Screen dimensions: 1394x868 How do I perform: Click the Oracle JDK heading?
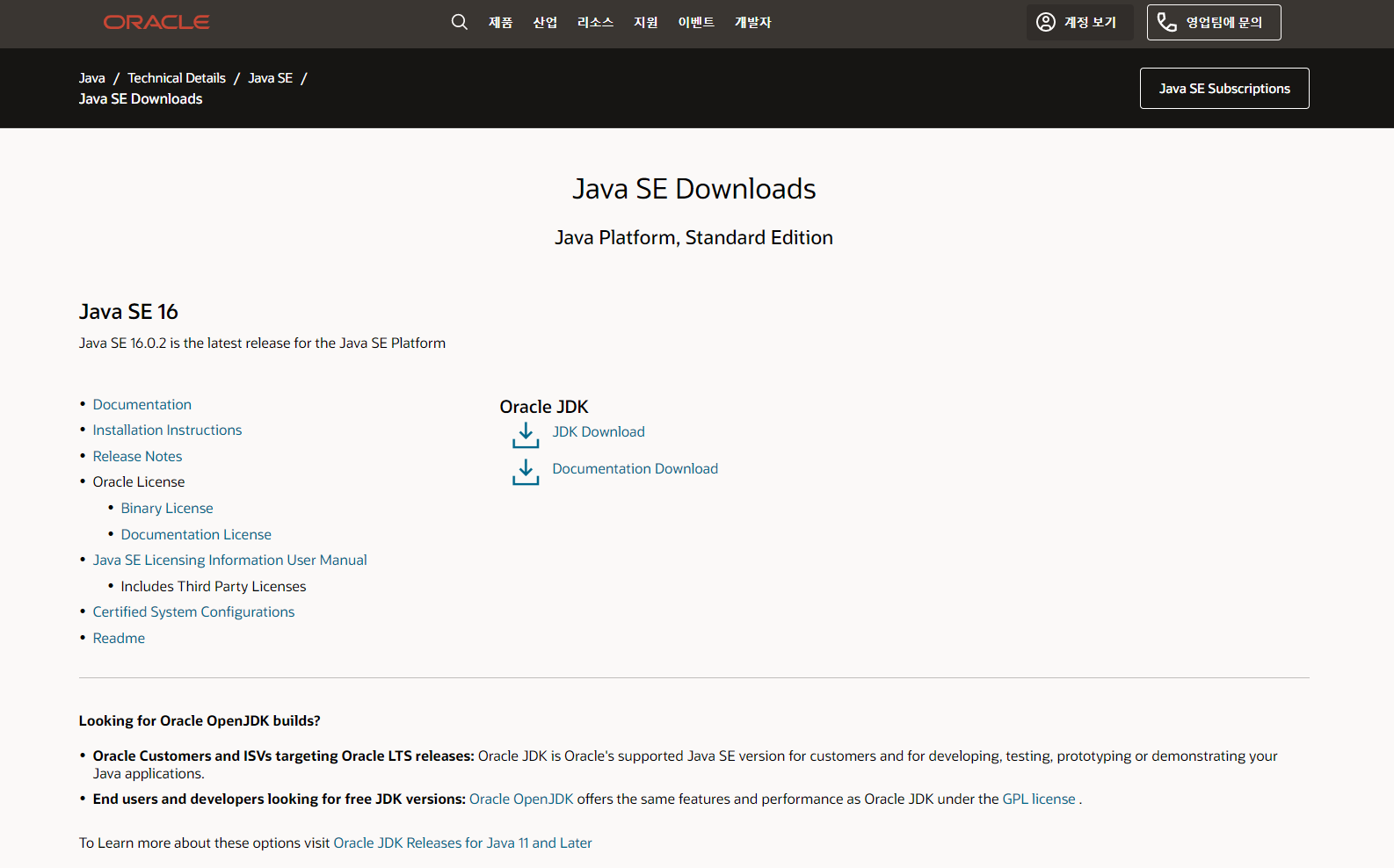click(544, 407)
